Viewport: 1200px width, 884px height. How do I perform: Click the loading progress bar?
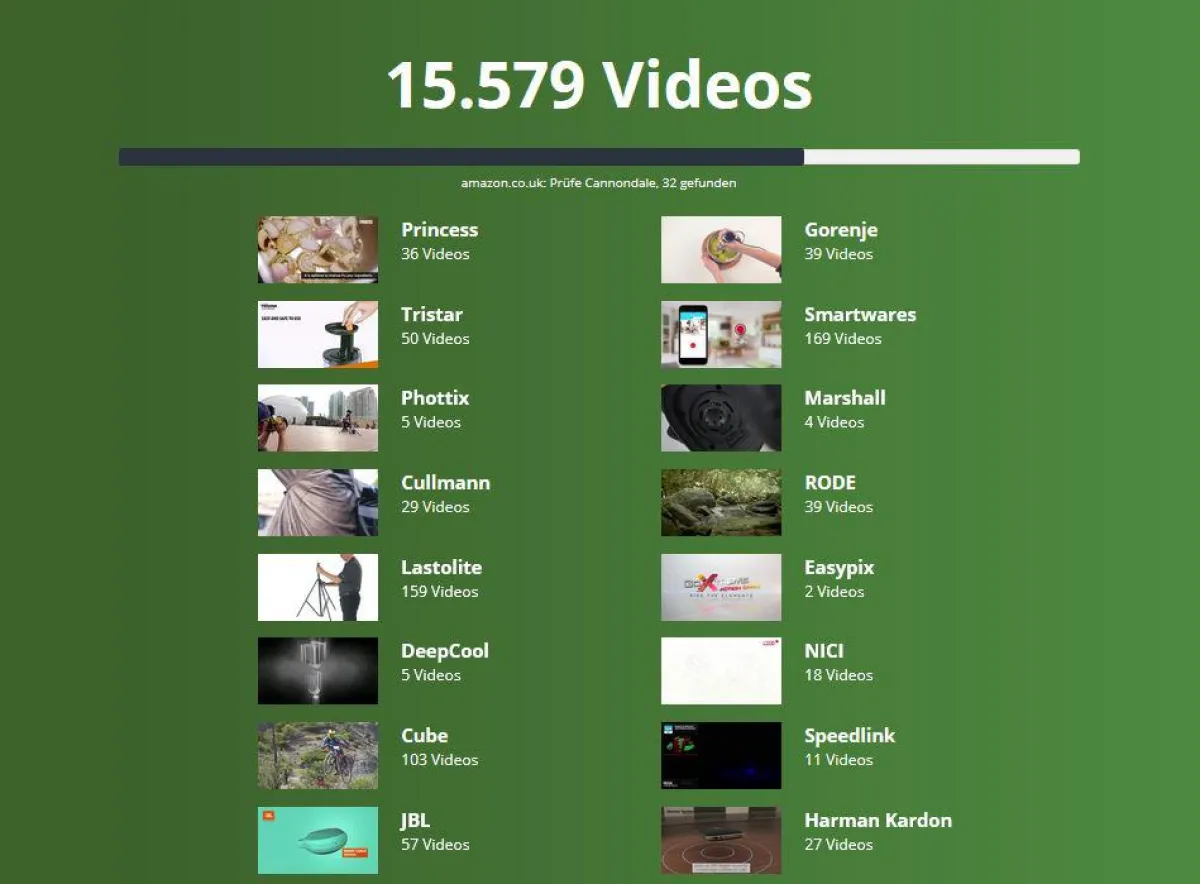pos(598,157)
